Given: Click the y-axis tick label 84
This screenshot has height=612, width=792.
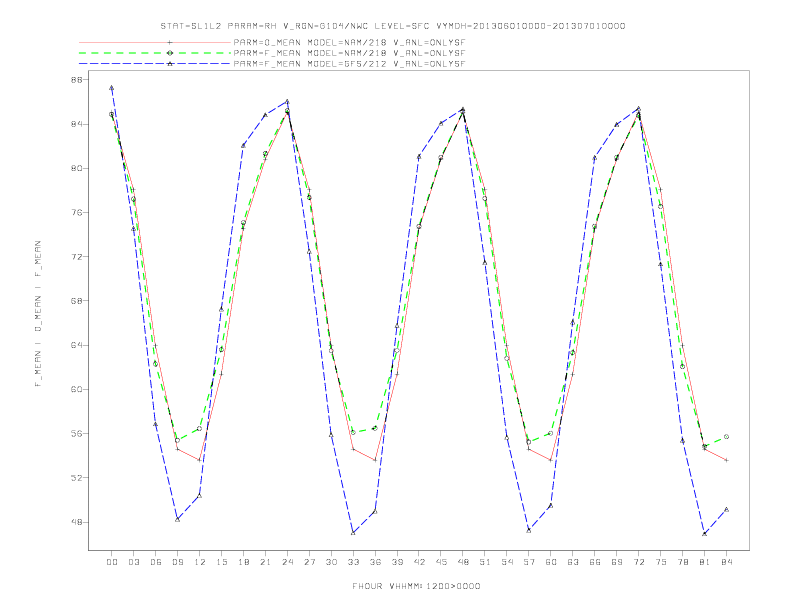Looking at the screenshot, I should pos(78,124).
